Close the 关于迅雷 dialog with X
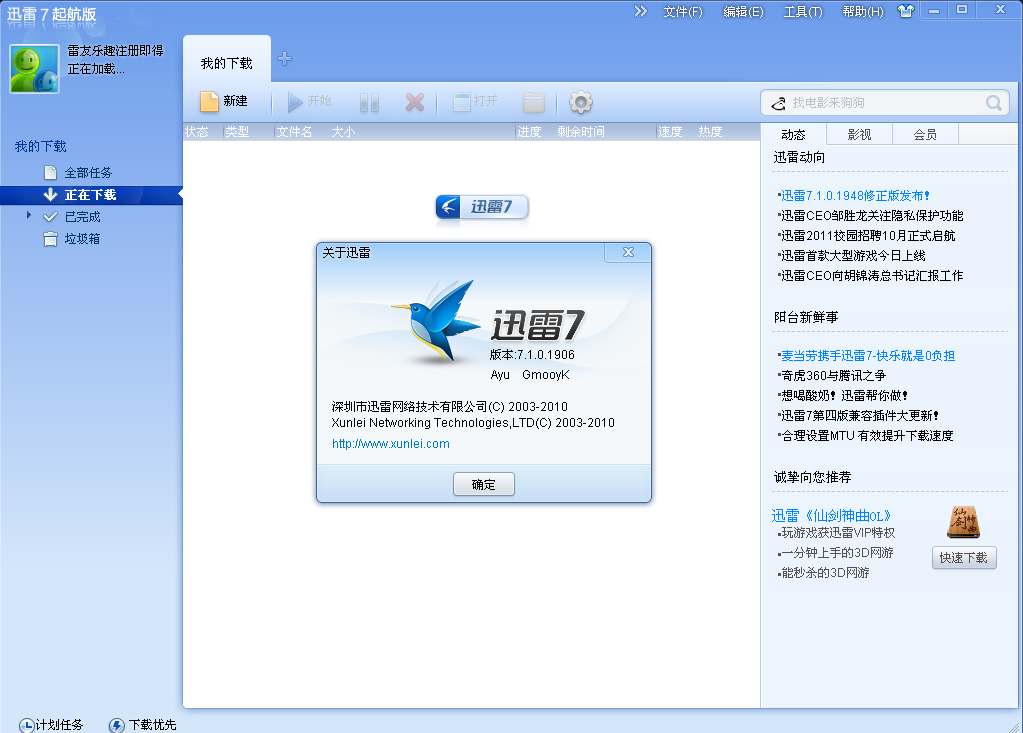The height and width of the screenshot is (733, 1023). 628,252
